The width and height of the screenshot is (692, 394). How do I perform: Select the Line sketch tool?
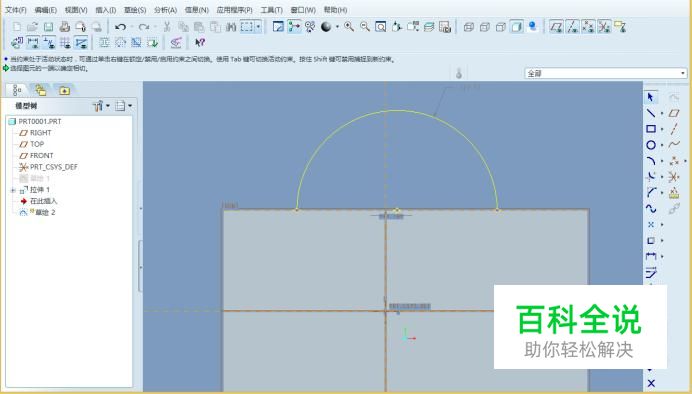(x=651, y=113)
